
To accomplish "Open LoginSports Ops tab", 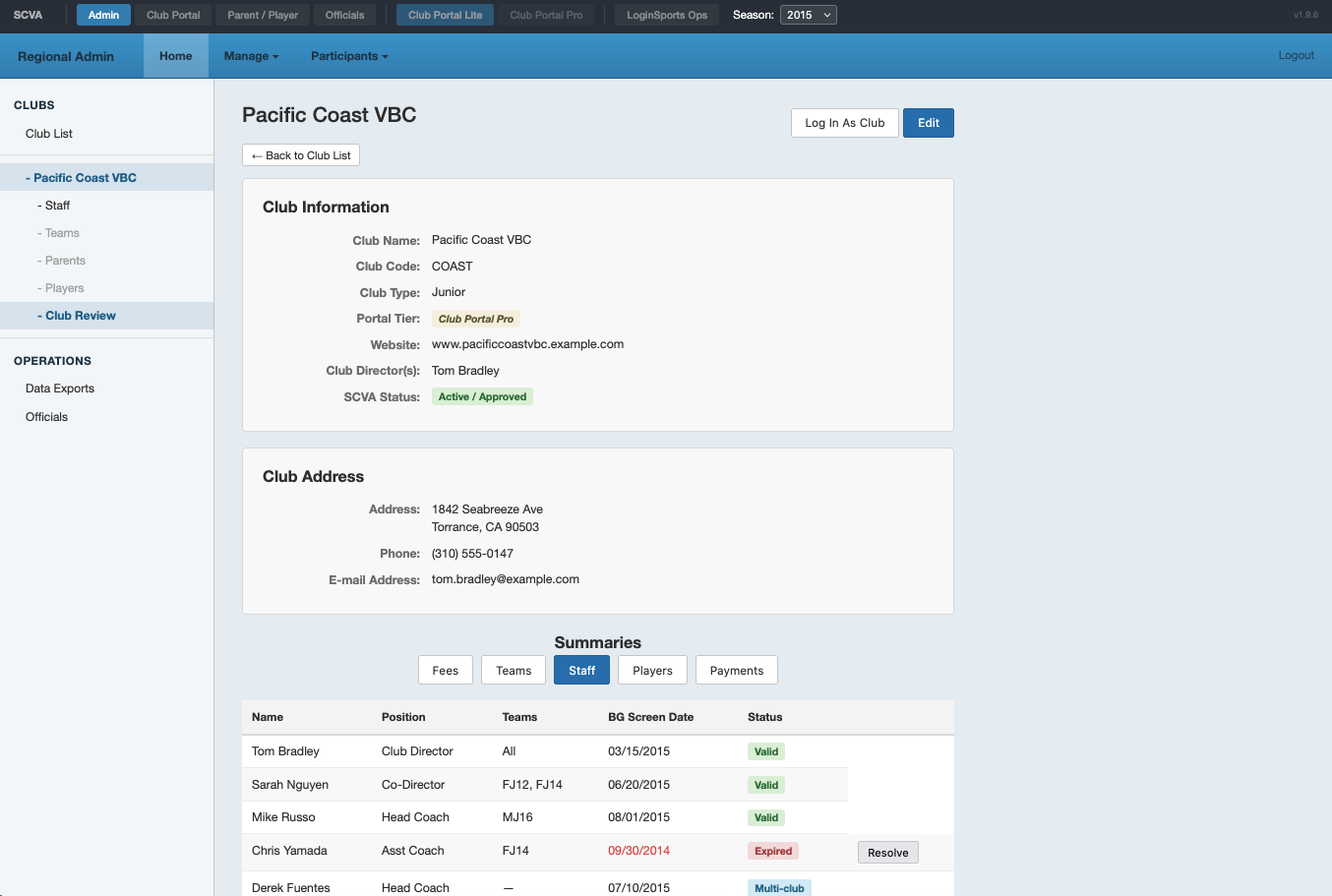I will [x=667, y=15].
